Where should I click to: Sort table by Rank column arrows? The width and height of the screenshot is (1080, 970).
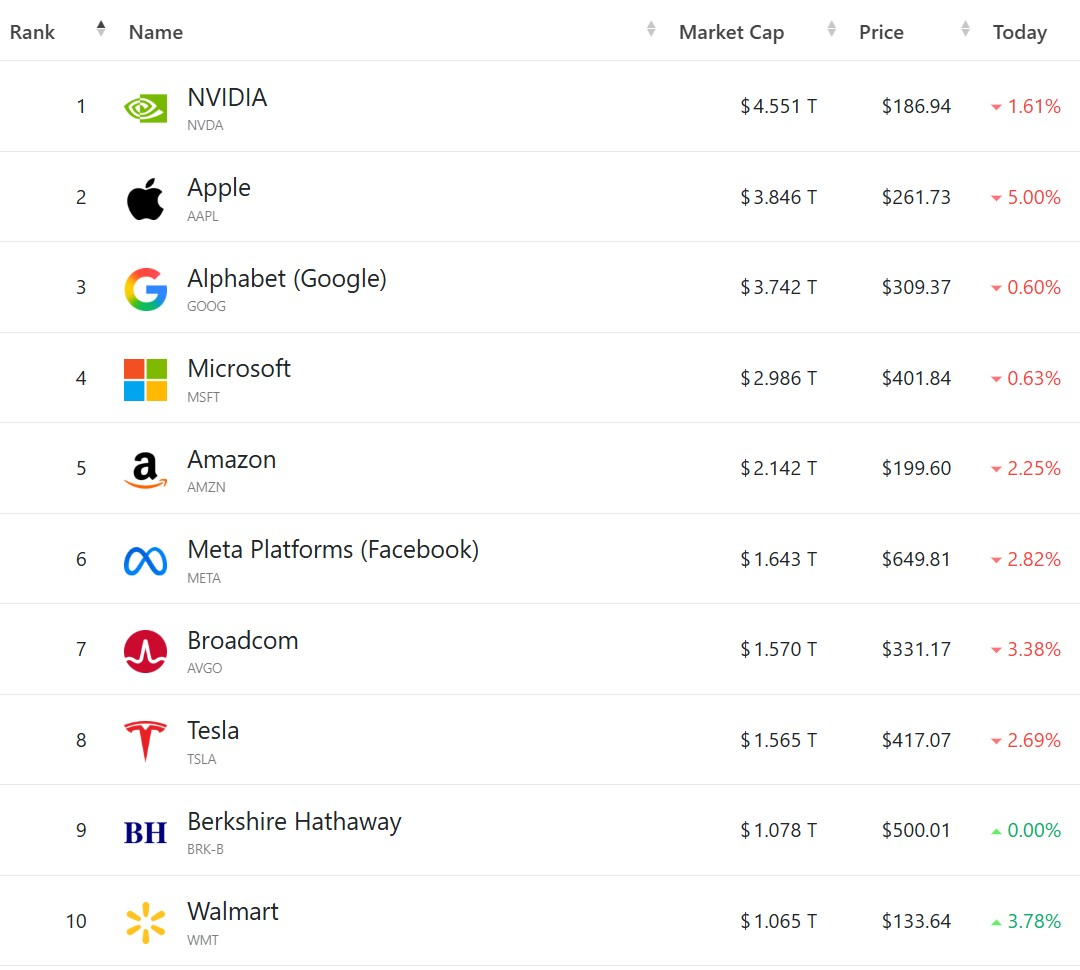point(101,29)
